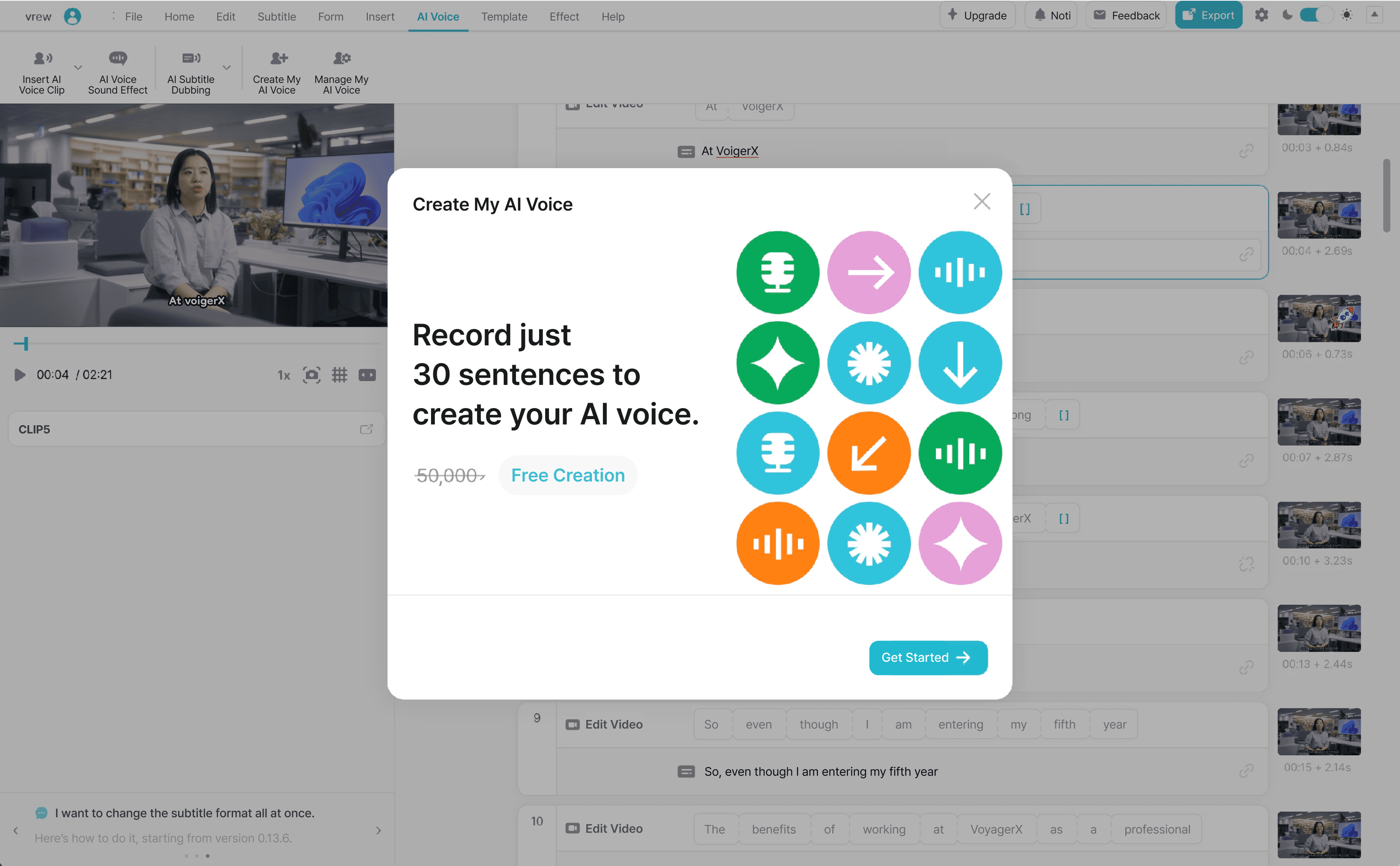The height and width of the screenshot is (866, 1400).
Task: Click the AI Subtitle Dubbing icon
Action: (x=191, y=59)
